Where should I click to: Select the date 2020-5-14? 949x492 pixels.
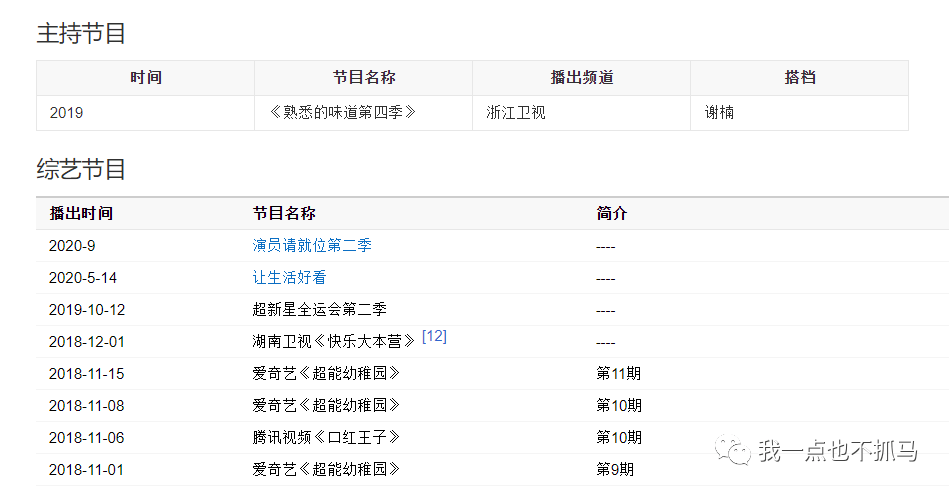[x=83, y=278]
